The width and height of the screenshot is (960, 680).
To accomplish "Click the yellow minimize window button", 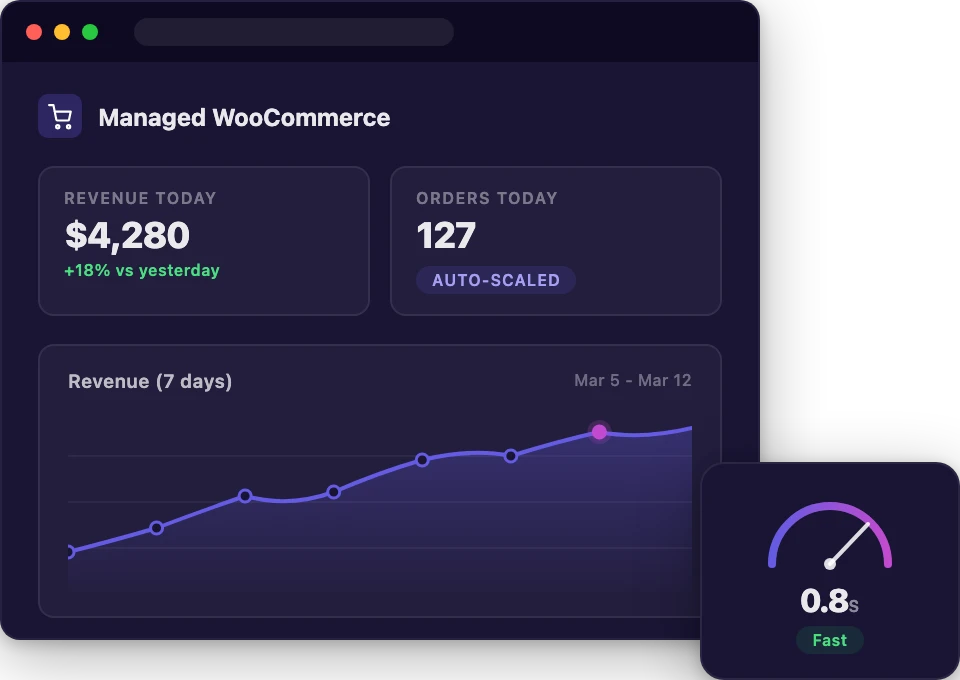I will [62, 32].
